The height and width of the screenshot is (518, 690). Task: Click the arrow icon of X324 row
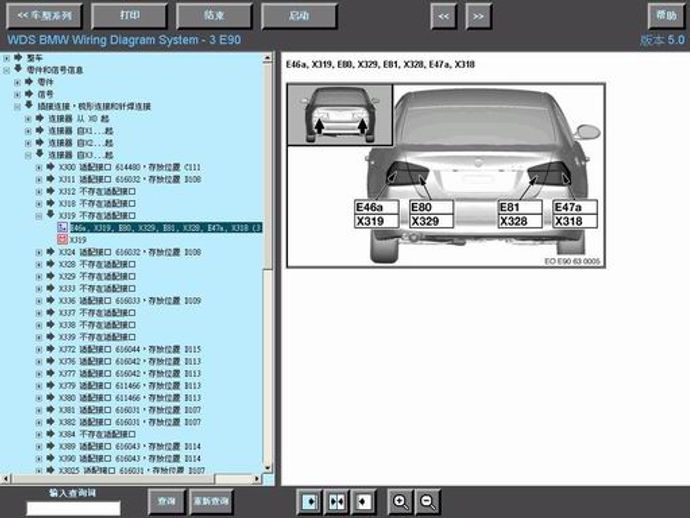pos(51,252)
